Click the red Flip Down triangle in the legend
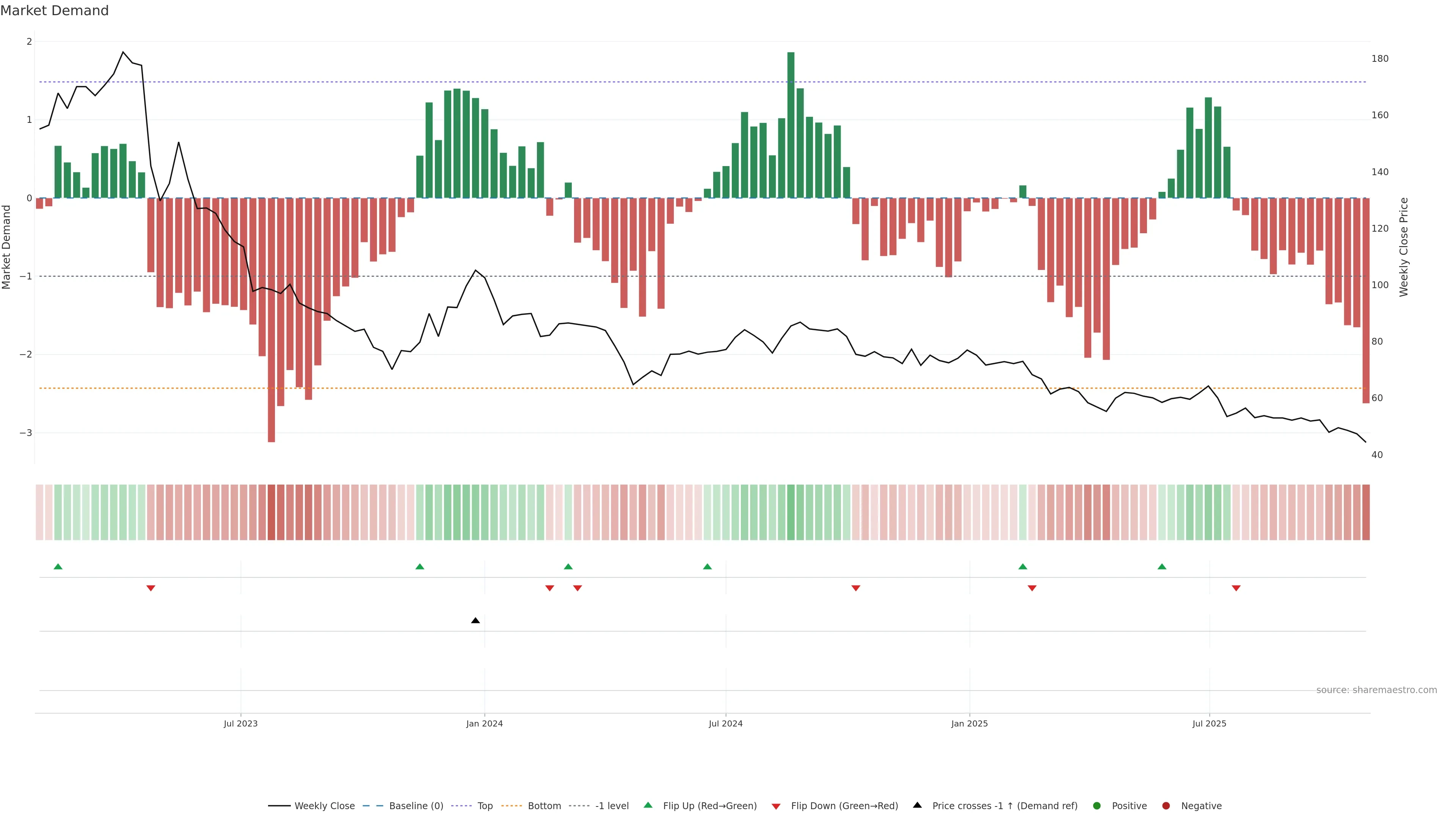1456x819 pixels. (x=776, y=806)
